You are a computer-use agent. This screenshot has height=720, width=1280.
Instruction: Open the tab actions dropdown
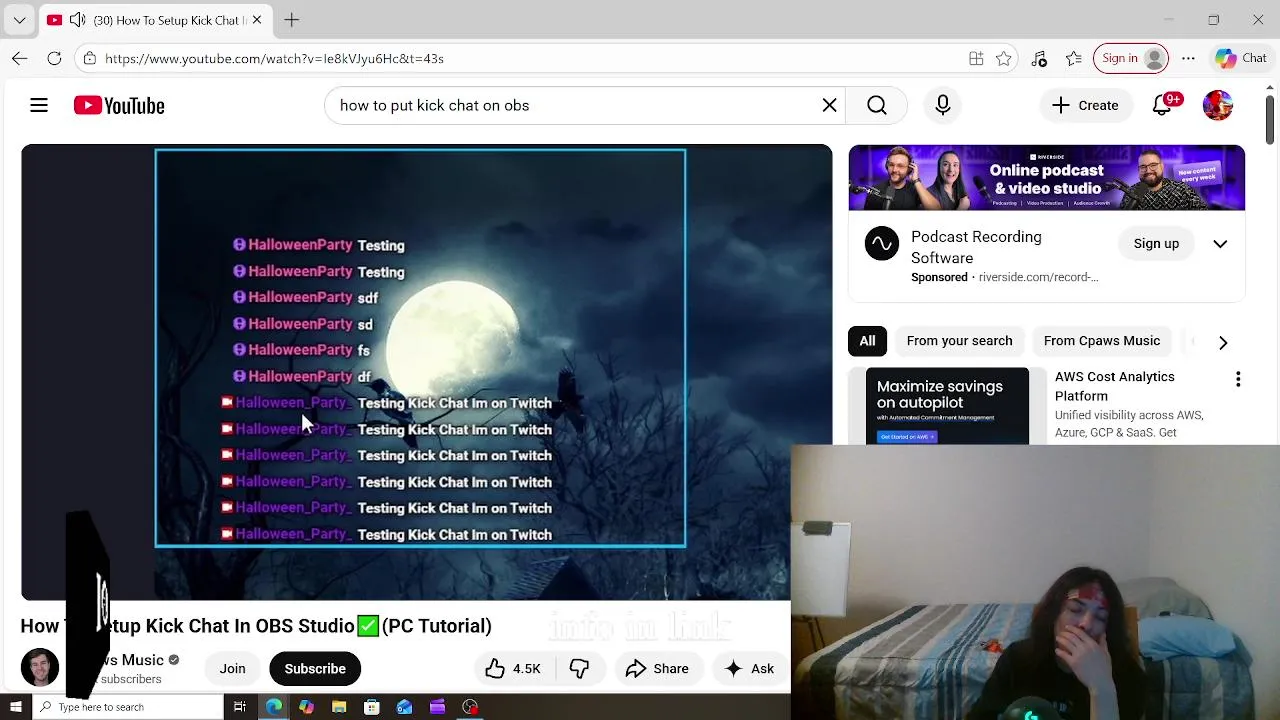pyautogui.click(x=19, y=20)
